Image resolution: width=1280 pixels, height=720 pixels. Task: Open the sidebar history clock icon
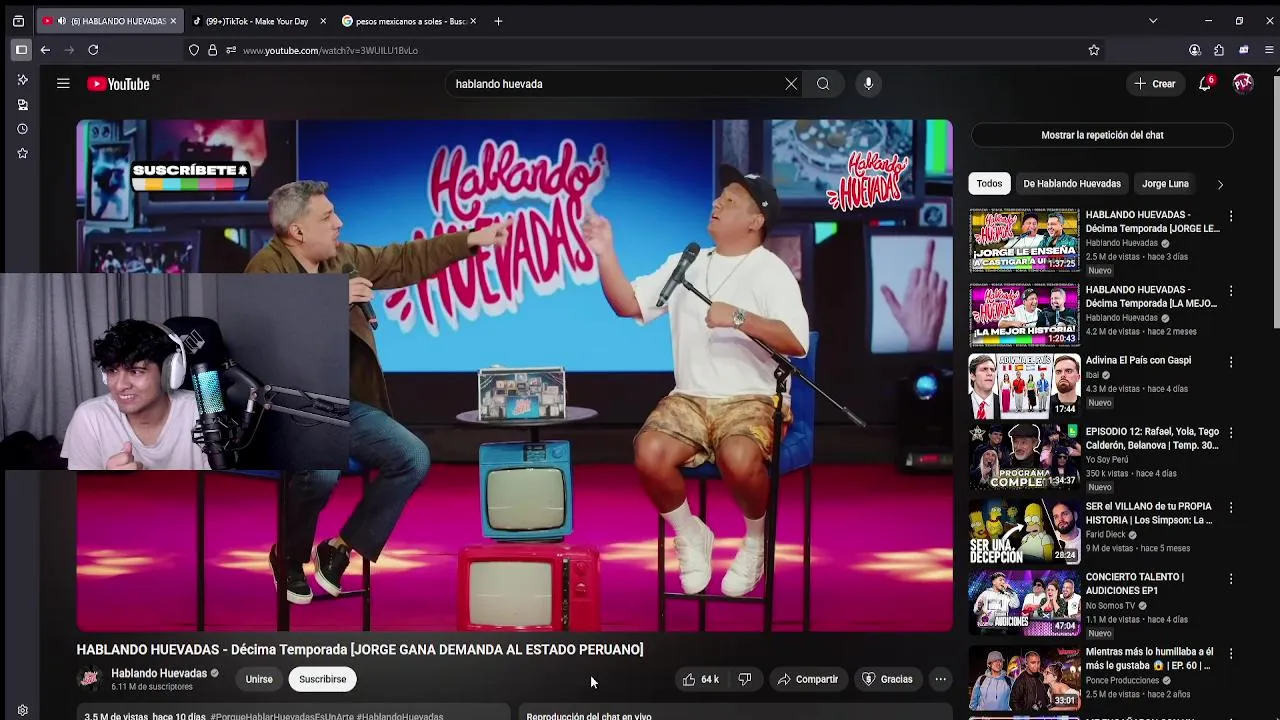[x=22, y=129]
